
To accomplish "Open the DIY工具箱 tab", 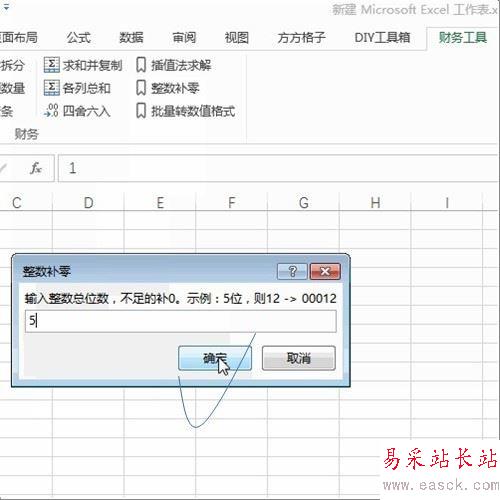I will tap(382, 37).
